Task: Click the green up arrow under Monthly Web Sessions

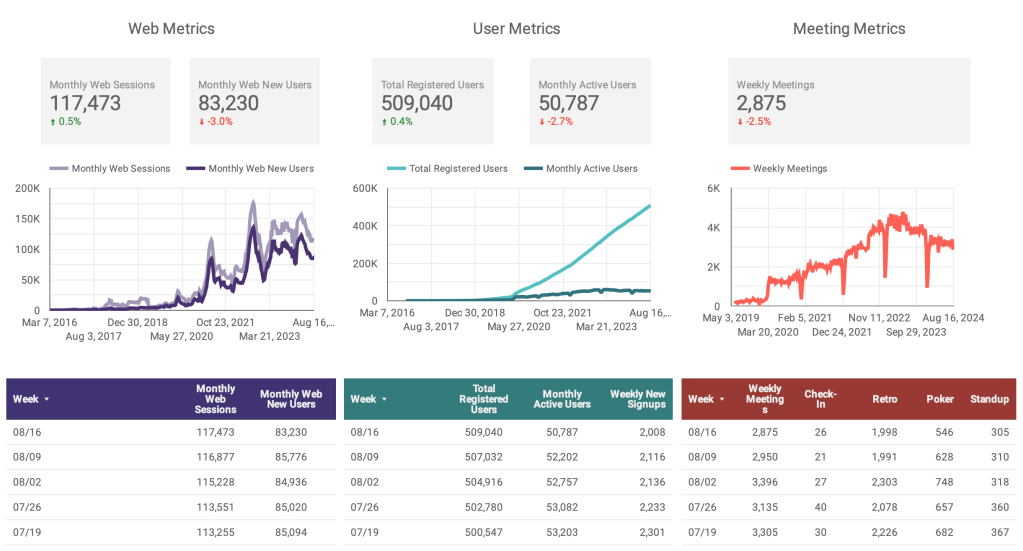Action: [53, 122]
